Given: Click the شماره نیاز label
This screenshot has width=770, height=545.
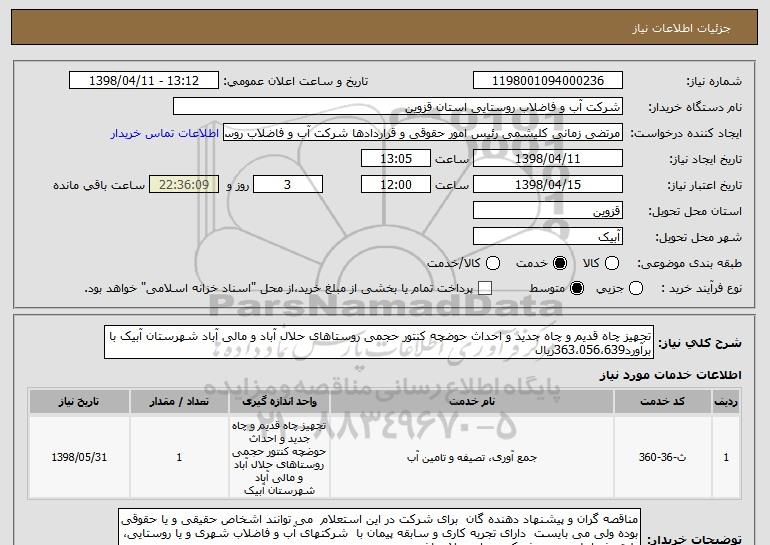Looking at the screenshot, I should pyautogui.click(x=714, y=81).
